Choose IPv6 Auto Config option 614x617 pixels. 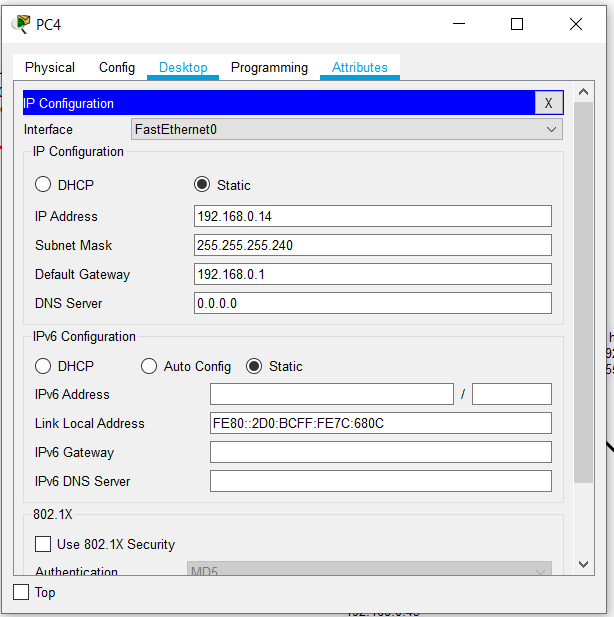click(149, 366)
